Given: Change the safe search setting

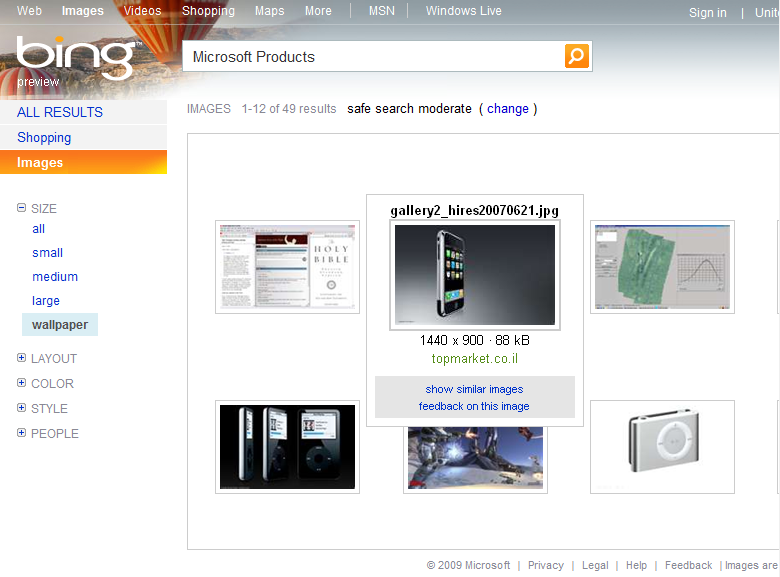Looking at the screenshot, I should pyautogui.click(x=507, y=108).
